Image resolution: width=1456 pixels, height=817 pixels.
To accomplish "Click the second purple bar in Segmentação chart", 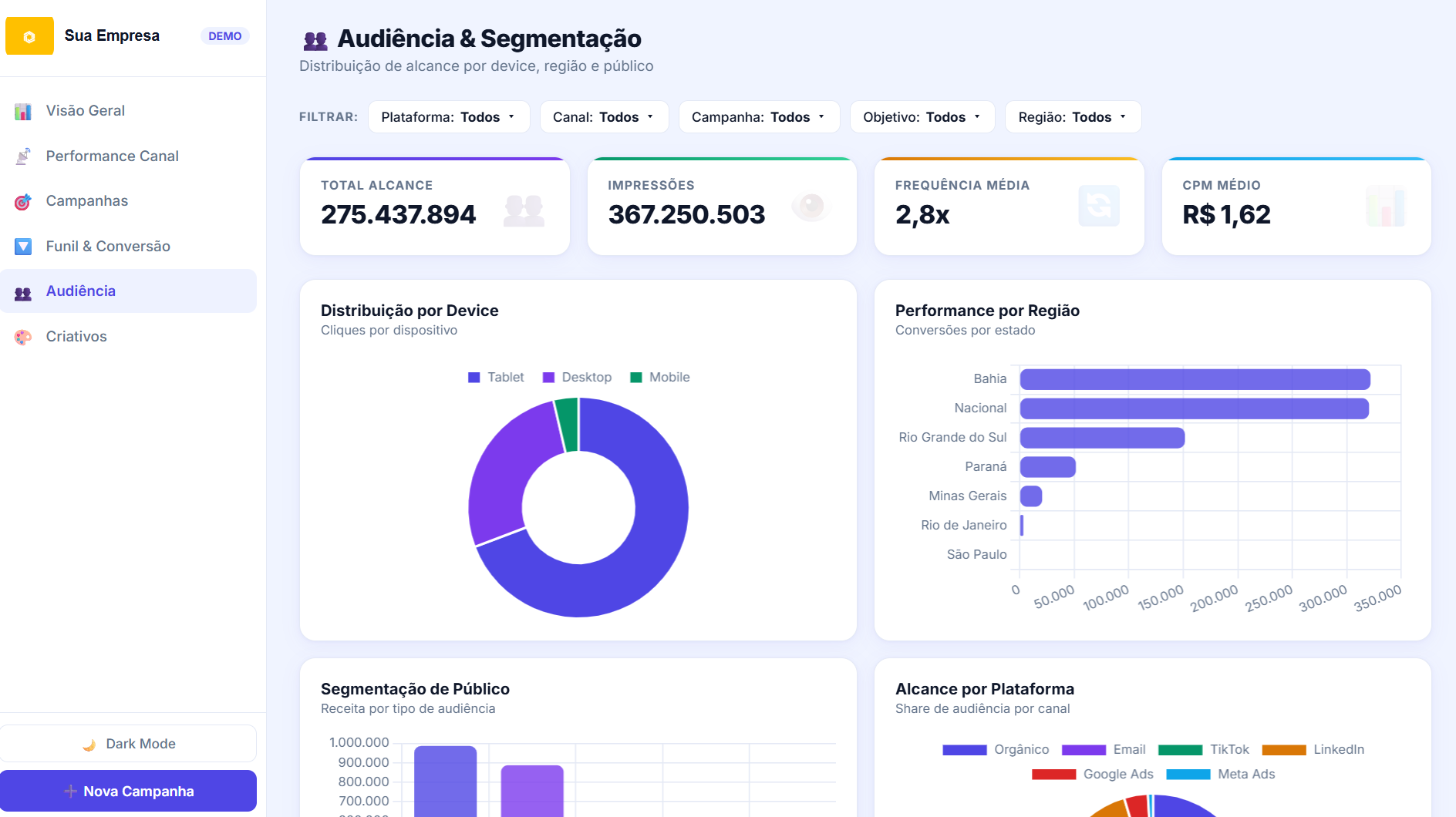I will (x=532, y=792).
